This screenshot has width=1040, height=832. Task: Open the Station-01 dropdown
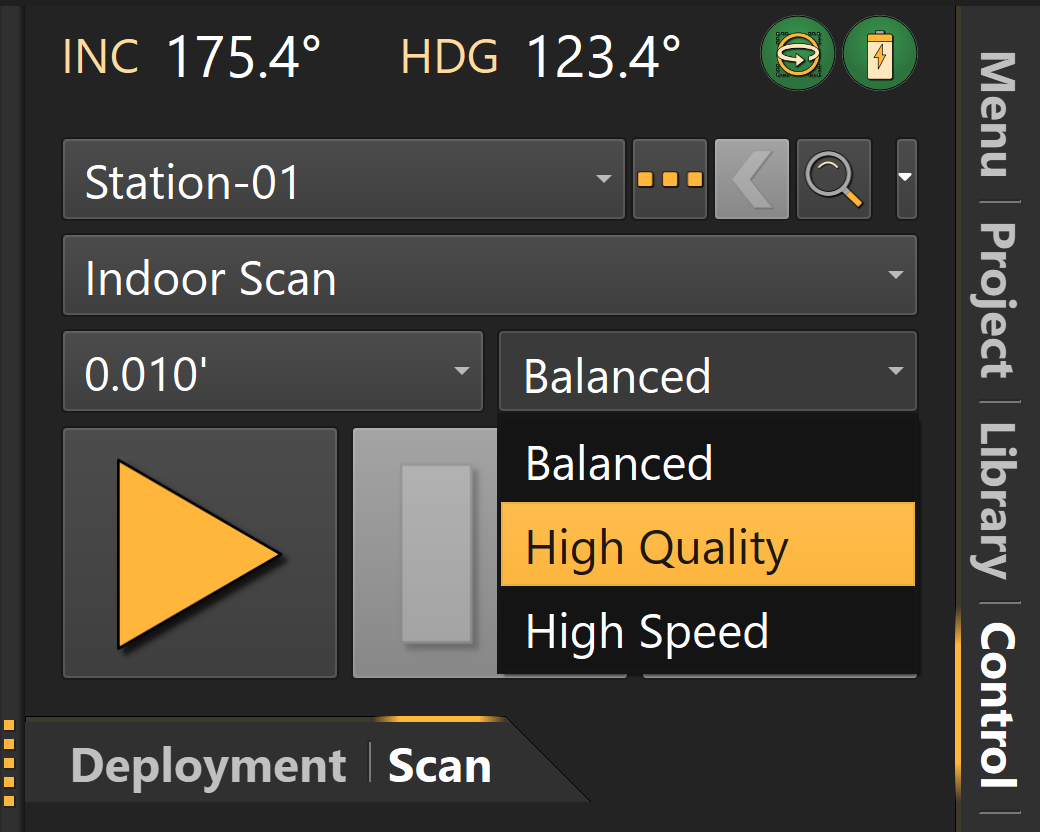(x=344, y=181)
